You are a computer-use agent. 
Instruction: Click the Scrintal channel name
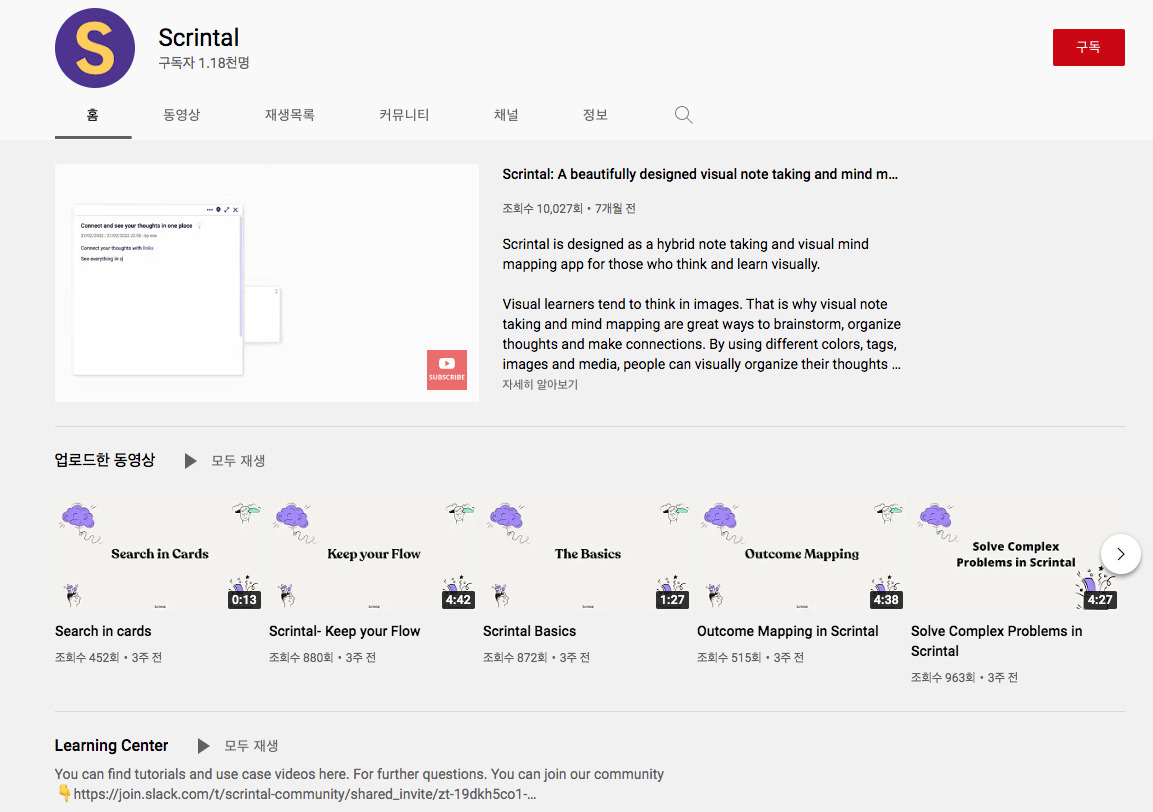(199, 38)
